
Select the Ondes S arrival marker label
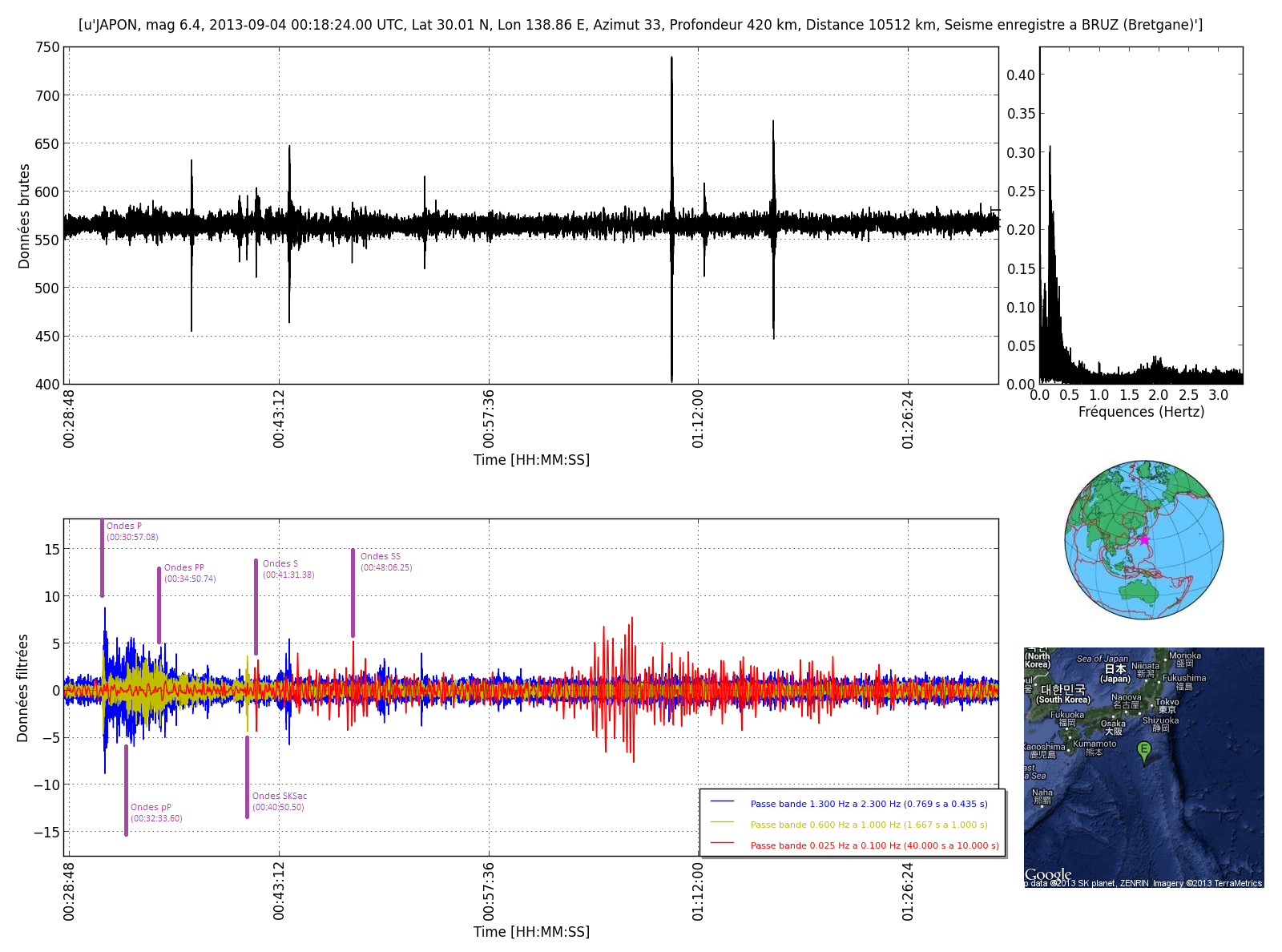[x=280, y=564]
